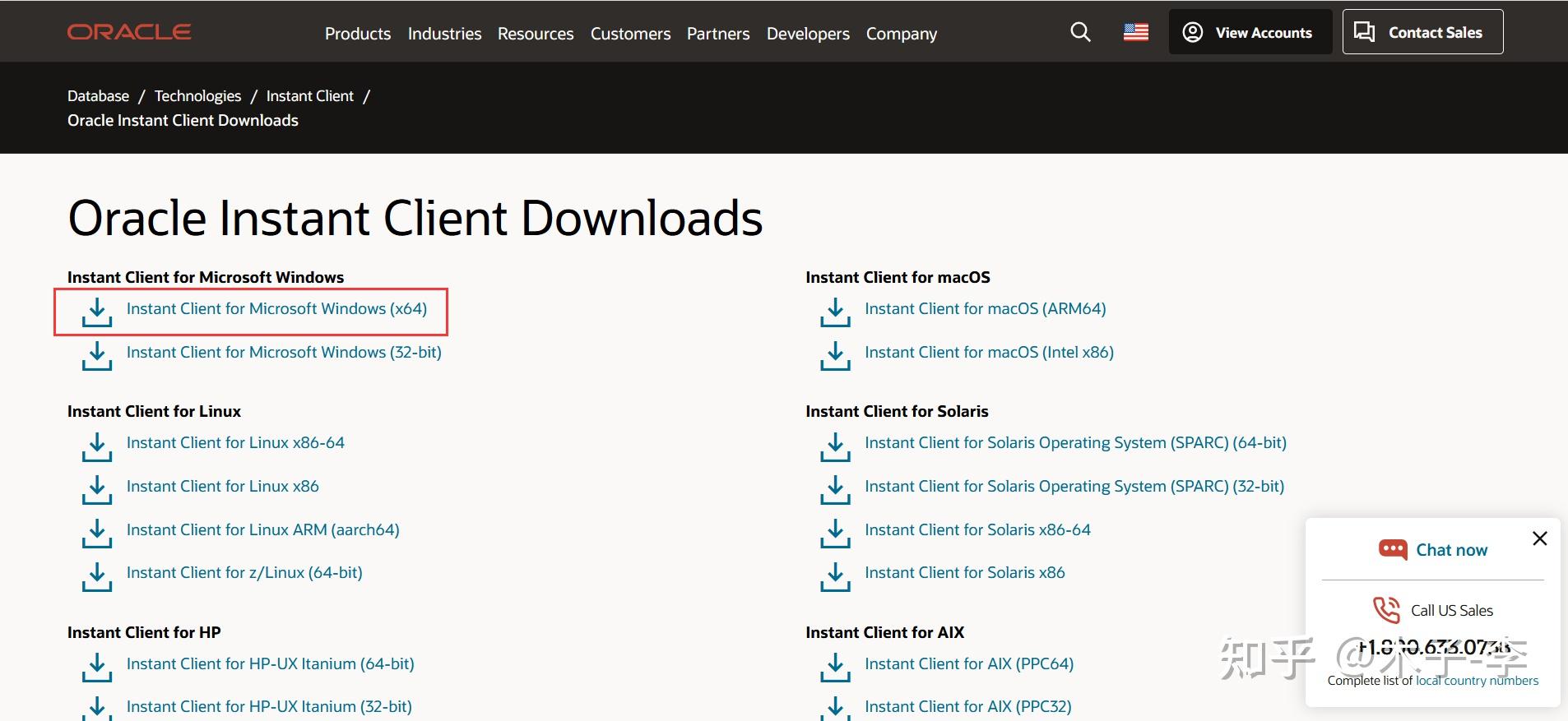Click the search magnifier icon
Viewport: 1568px width, 721px height.
[1080, 32]
